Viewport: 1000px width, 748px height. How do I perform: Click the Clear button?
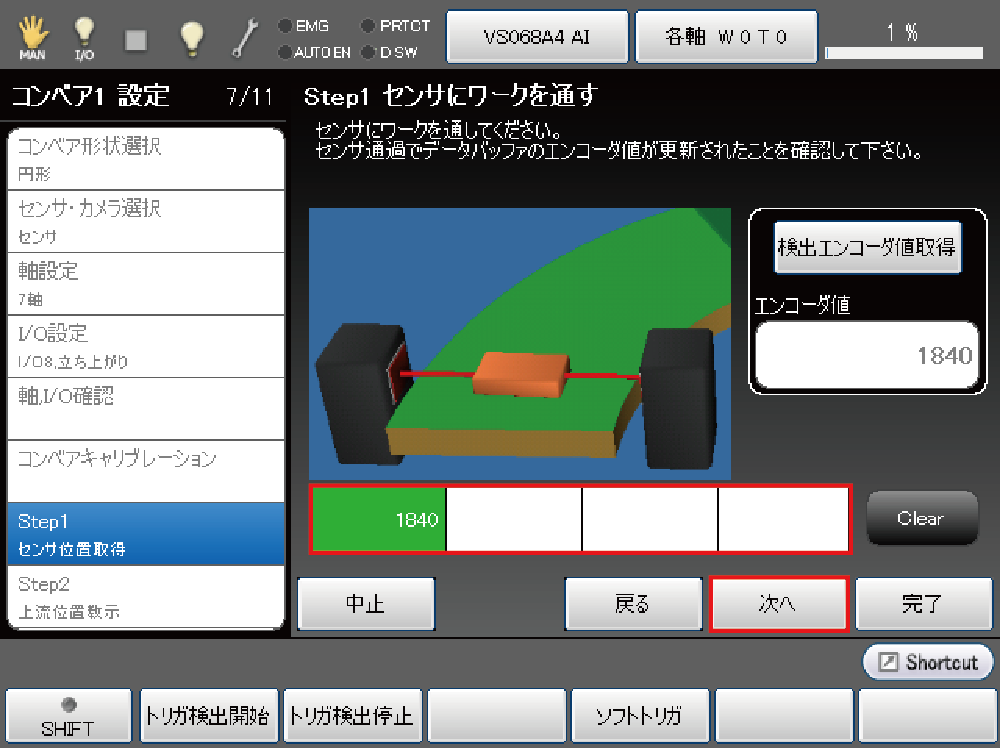point(921,518)
